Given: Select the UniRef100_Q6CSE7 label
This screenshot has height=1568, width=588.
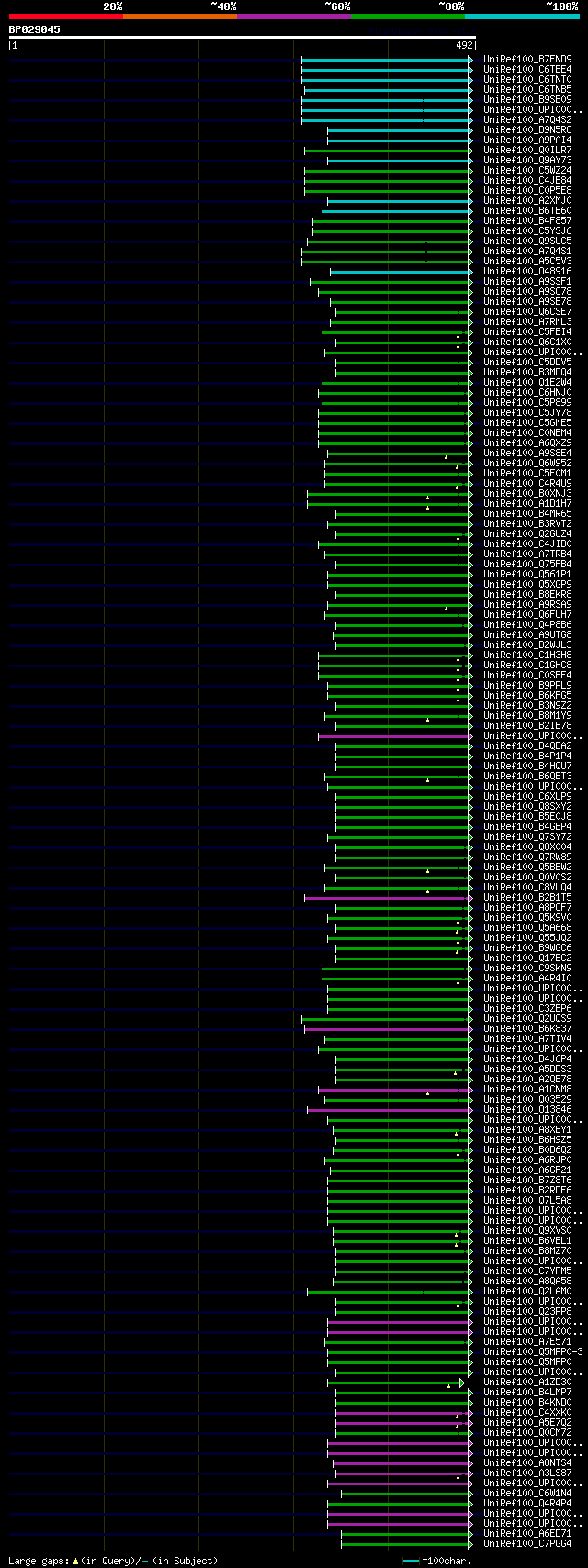Looking at the screenshot, I should pyautogui.click(x=527, y=311).
